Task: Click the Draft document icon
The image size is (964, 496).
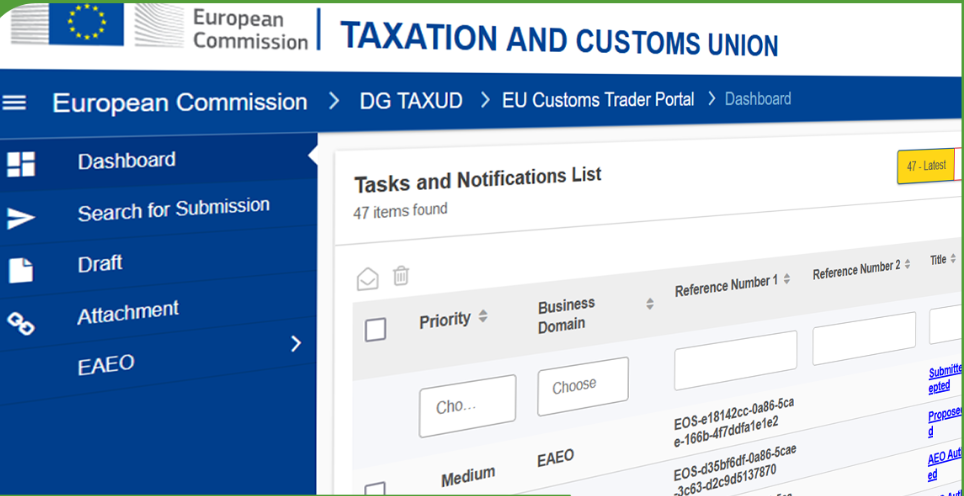Action: point(20,270)
